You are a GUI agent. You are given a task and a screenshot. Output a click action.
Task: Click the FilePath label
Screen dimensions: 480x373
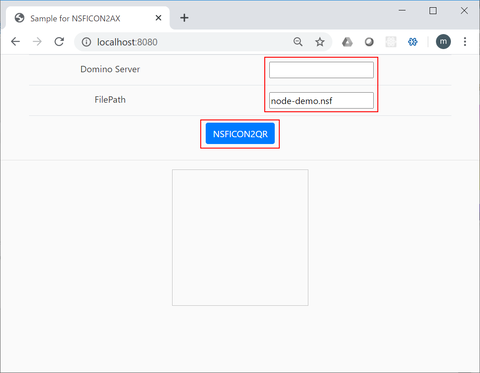[110, 100]
